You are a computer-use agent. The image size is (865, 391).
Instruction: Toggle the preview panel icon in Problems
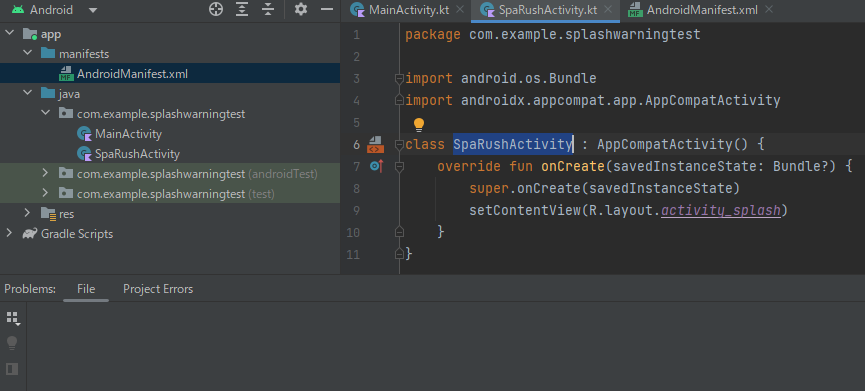pos(12,368)
